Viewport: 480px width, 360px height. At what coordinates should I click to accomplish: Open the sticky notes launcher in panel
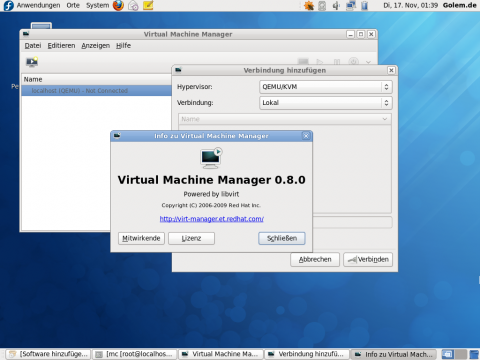[x=148, y=5]
